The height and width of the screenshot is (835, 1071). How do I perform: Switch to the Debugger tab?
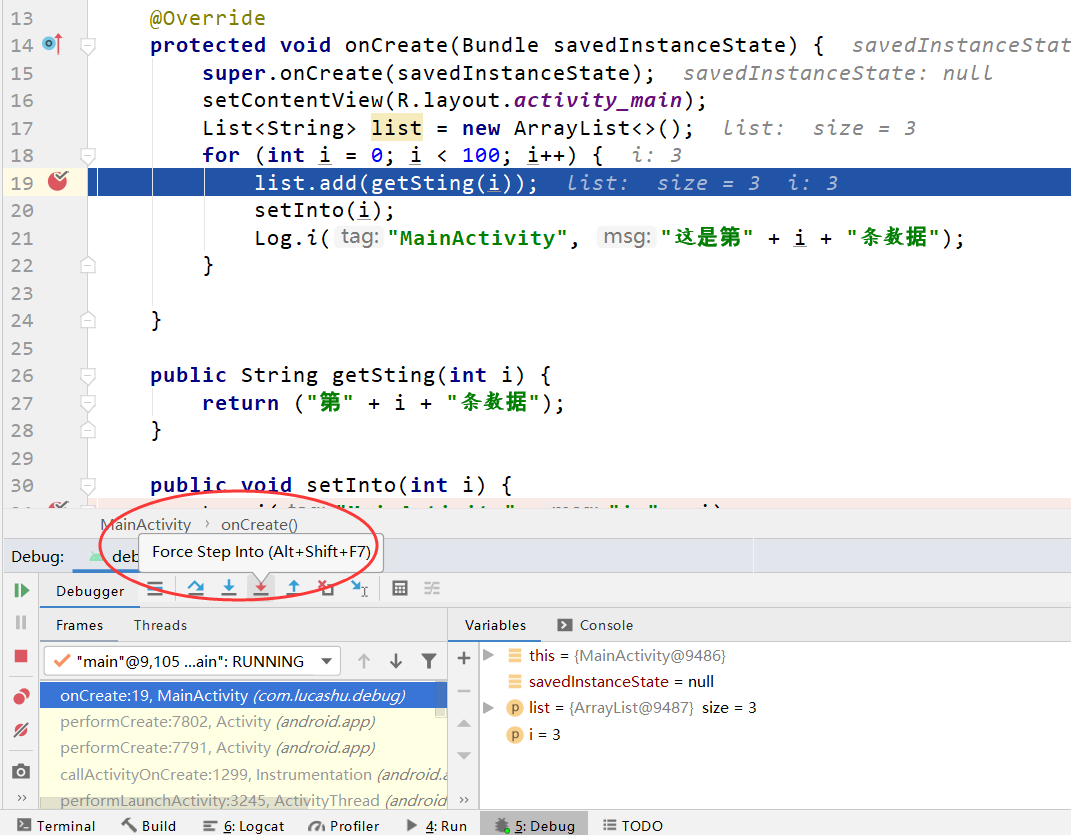click(x=89, y=591)
